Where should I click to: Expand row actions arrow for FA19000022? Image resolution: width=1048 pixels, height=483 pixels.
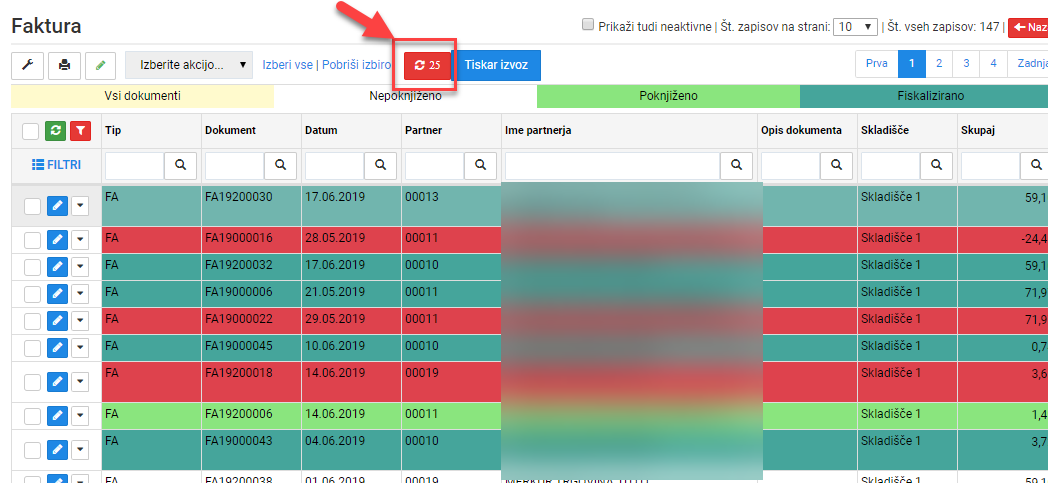click(x=80, y=321)
